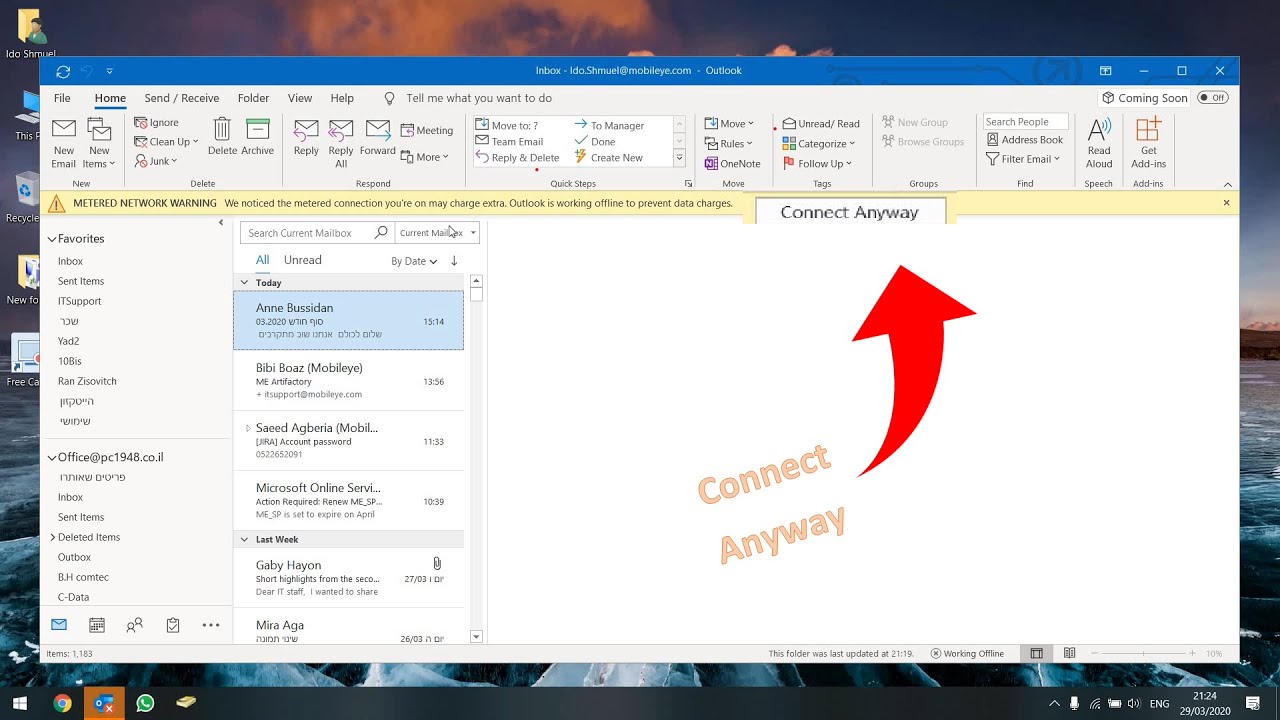Open the More respond options dropdown
This screenshot has height=720, width=1280.
[x=425, y=157]
